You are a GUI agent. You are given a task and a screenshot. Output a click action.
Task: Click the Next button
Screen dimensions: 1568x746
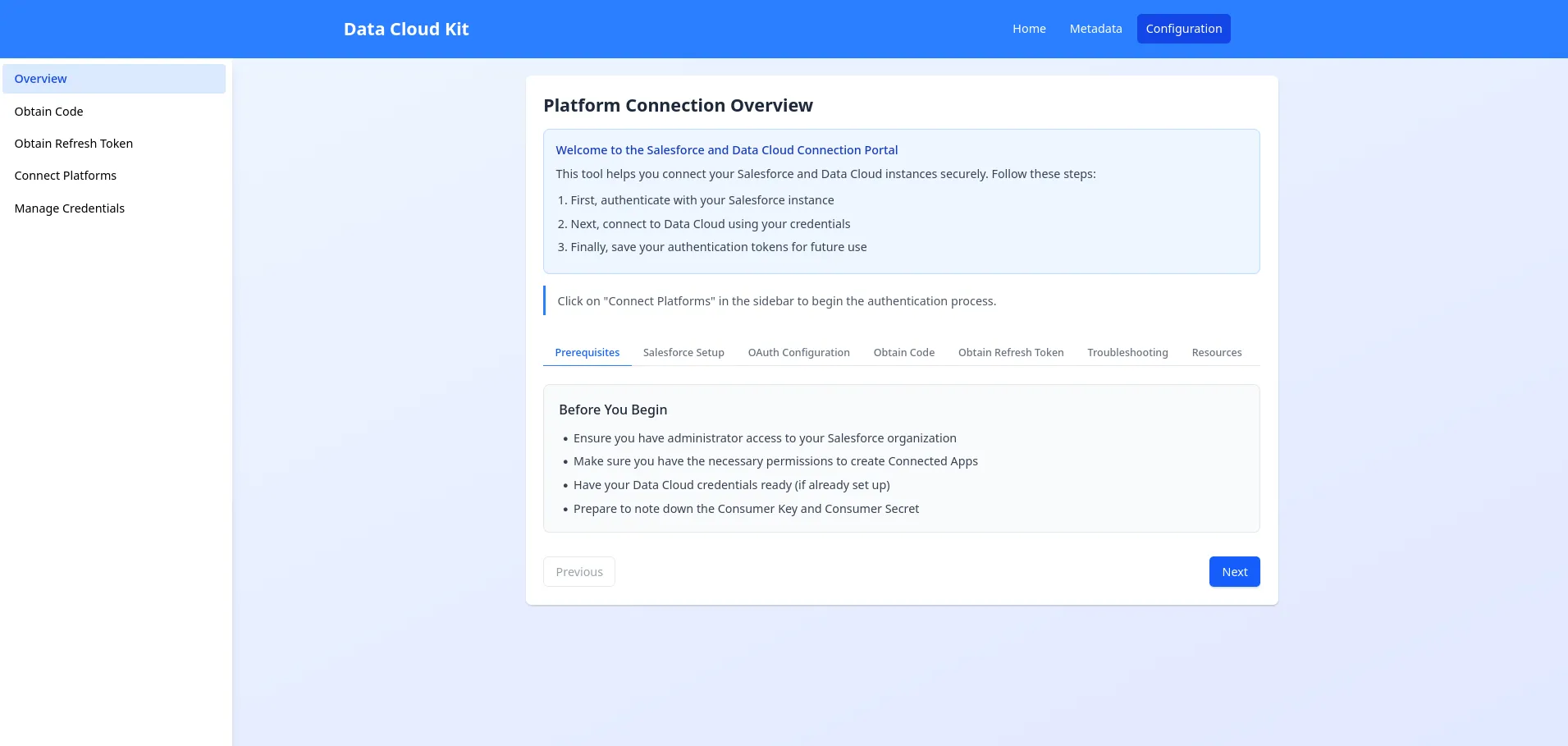(x=1234, y=572)
